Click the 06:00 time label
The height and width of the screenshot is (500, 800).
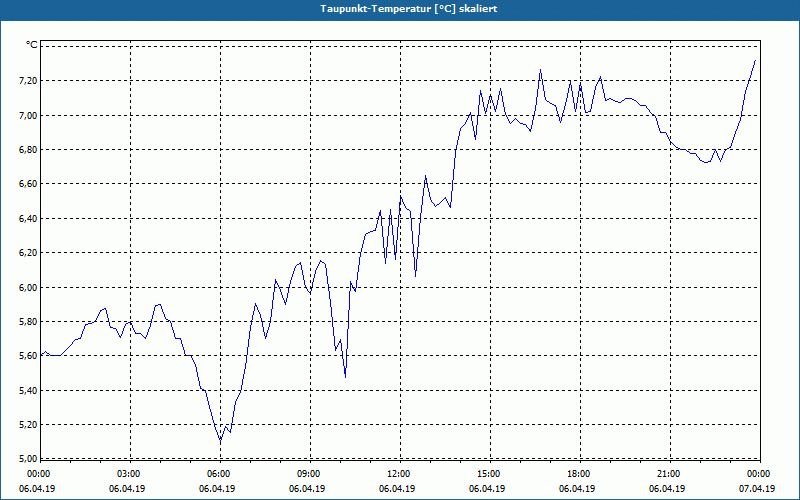click(x=220, y=474)
